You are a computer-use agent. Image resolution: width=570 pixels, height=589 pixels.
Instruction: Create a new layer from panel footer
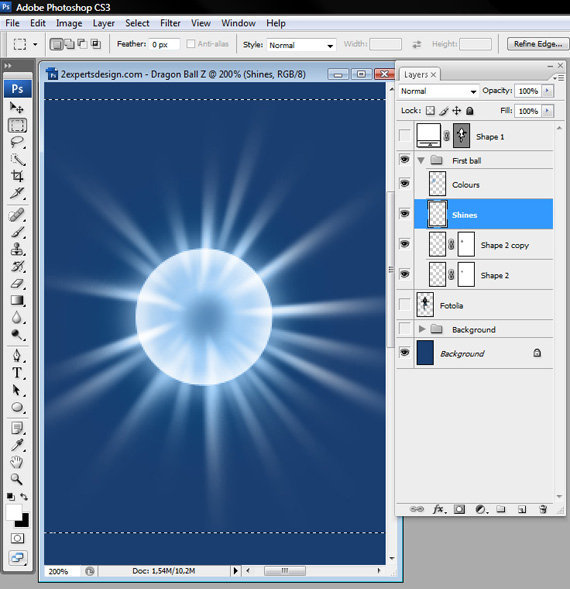(x=522, y=509)
